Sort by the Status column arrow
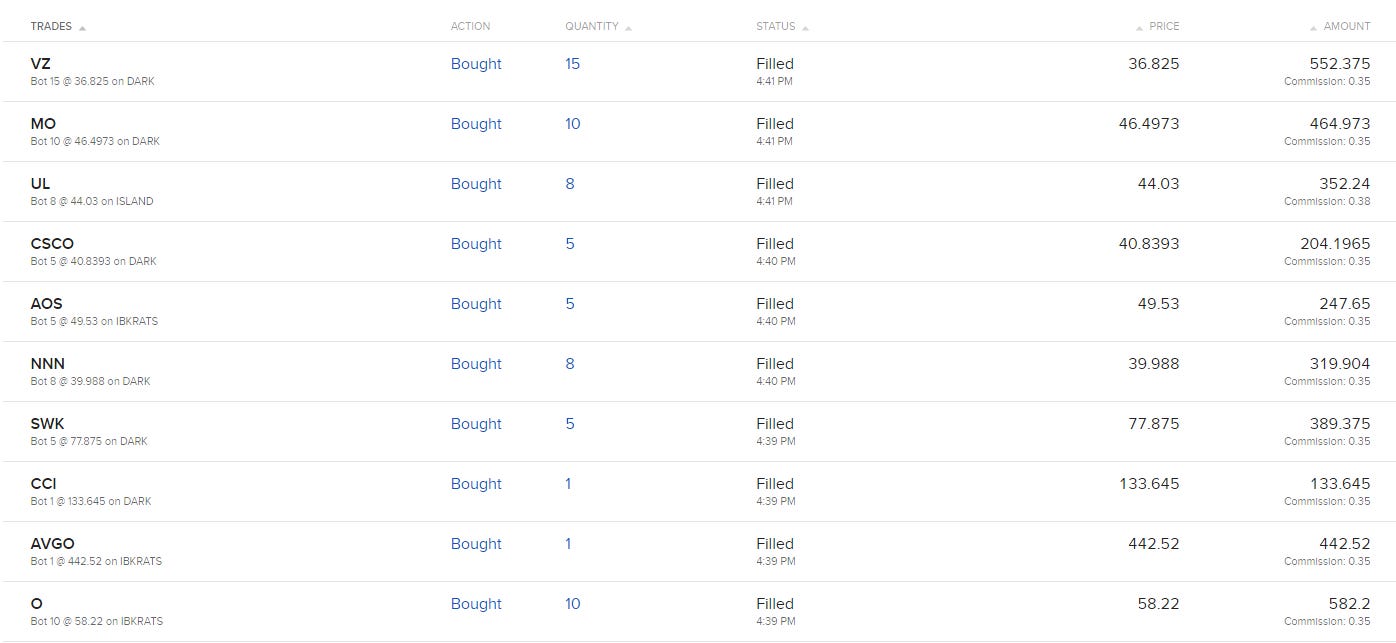 805,28
